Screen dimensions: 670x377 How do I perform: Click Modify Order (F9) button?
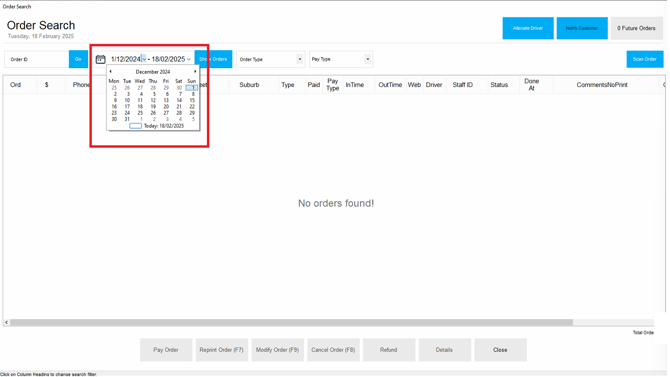(278, 350)
